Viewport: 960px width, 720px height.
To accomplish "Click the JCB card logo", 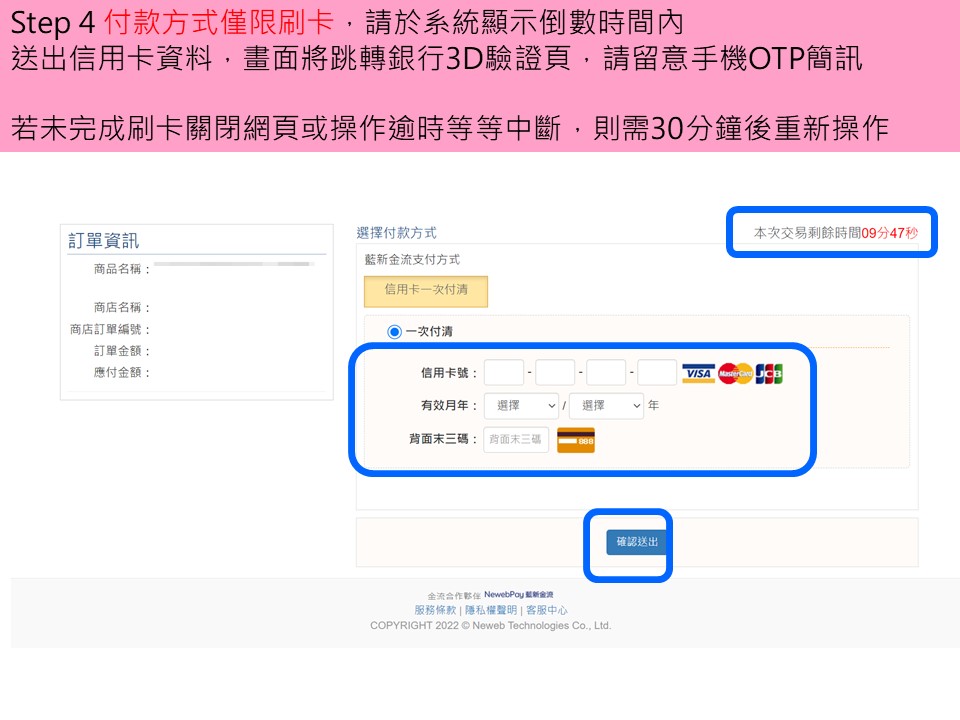I will 769,374.
